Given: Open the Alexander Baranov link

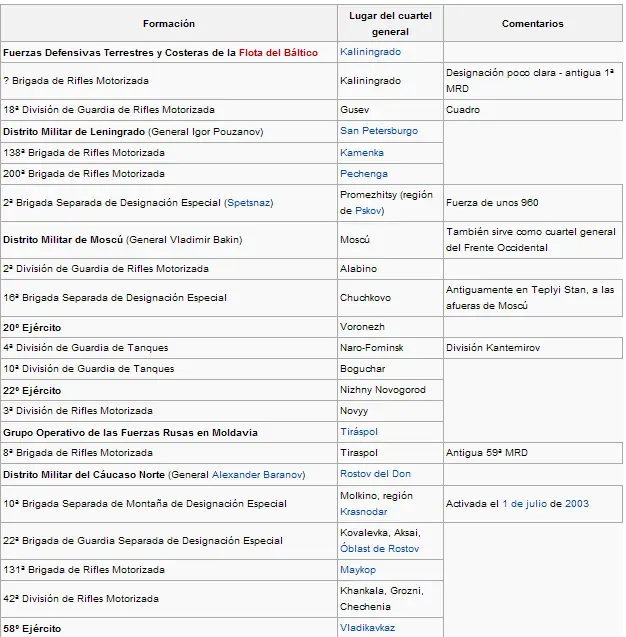Looking at the screenshot, I should pyautogui.click(x=257, y=475).
